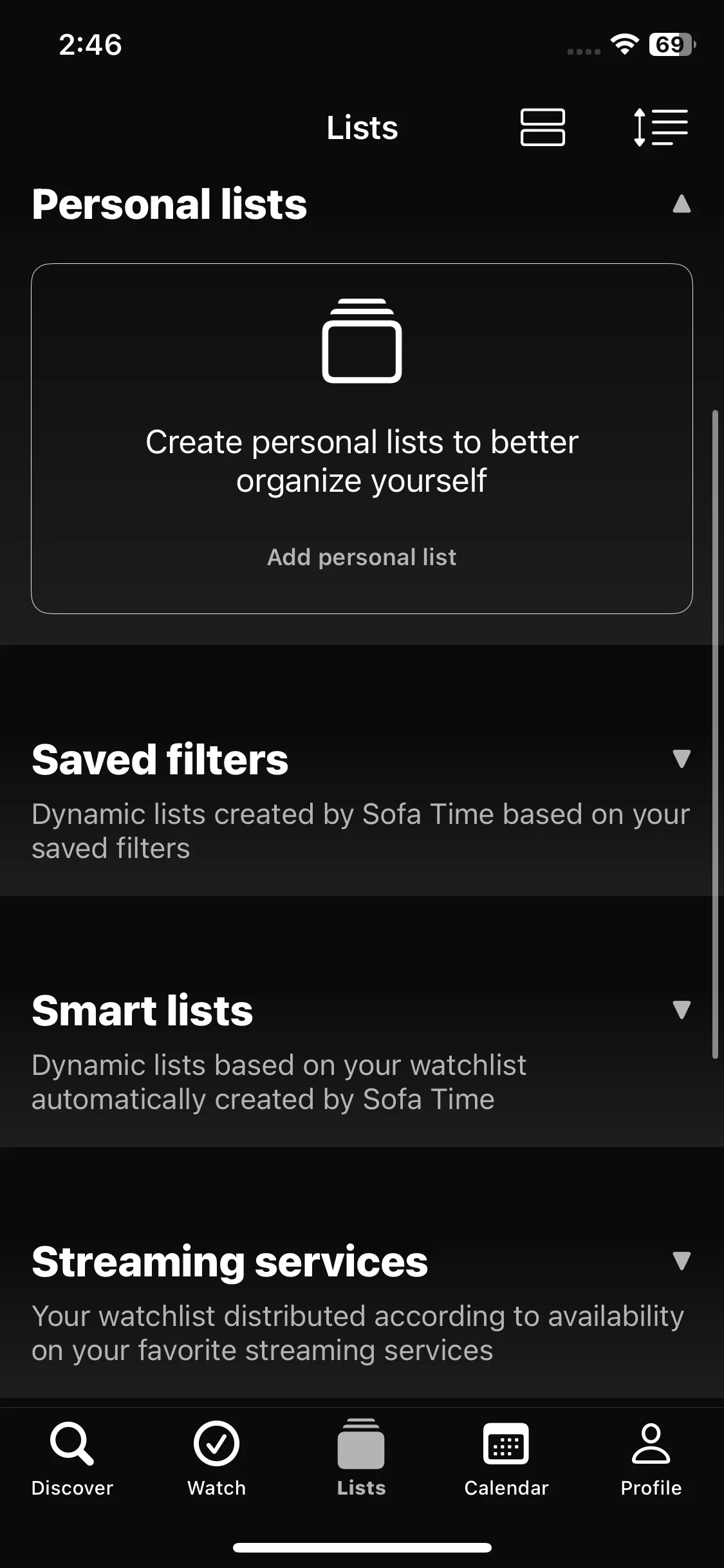Click the vertical scrollbar indicator
The image size is (724, 1568).
point(715,734)
